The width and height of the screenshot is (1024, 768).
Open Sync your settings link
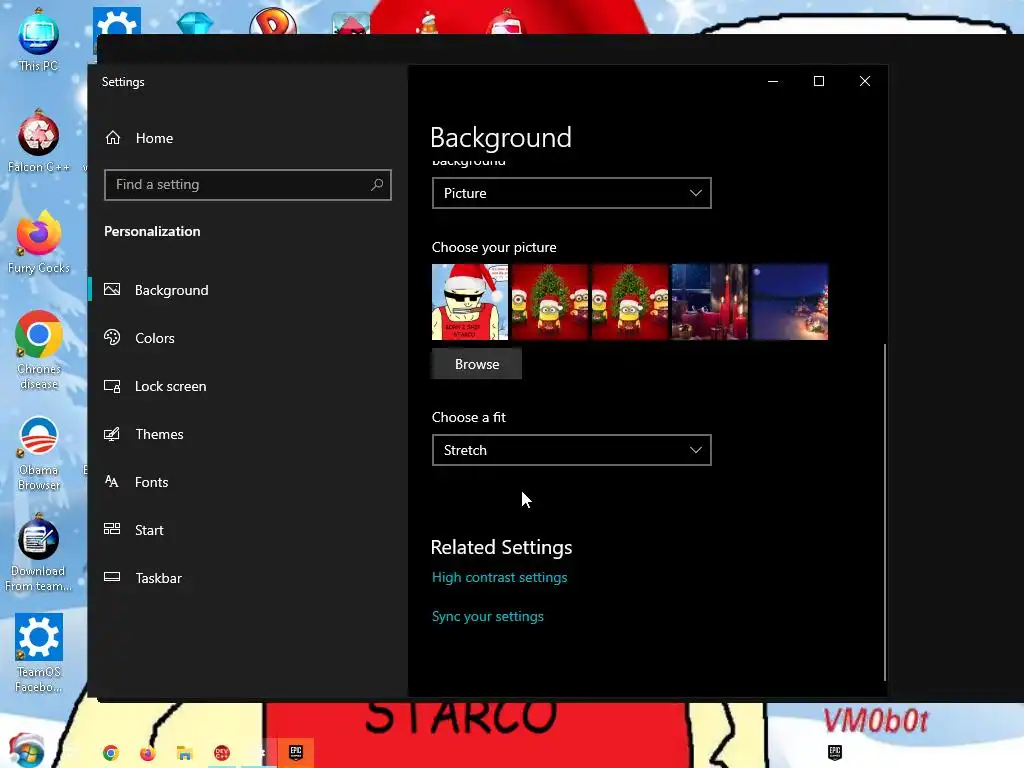(488, 616)
